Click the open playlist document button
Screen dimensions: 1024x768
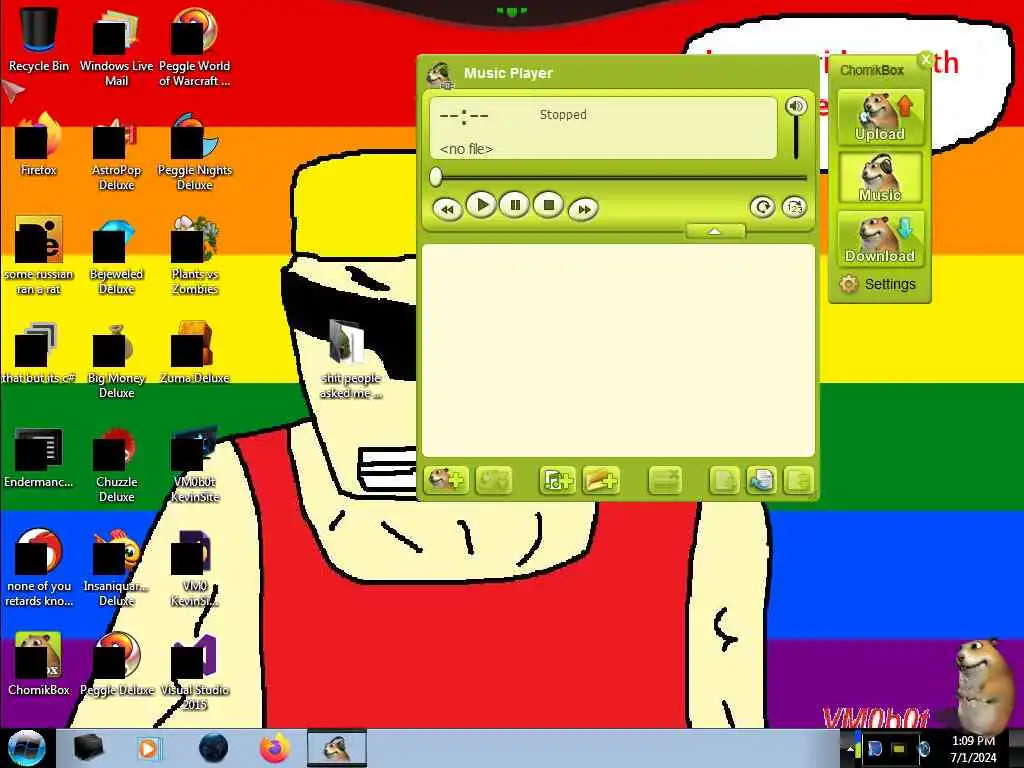(x=761, y=481)
